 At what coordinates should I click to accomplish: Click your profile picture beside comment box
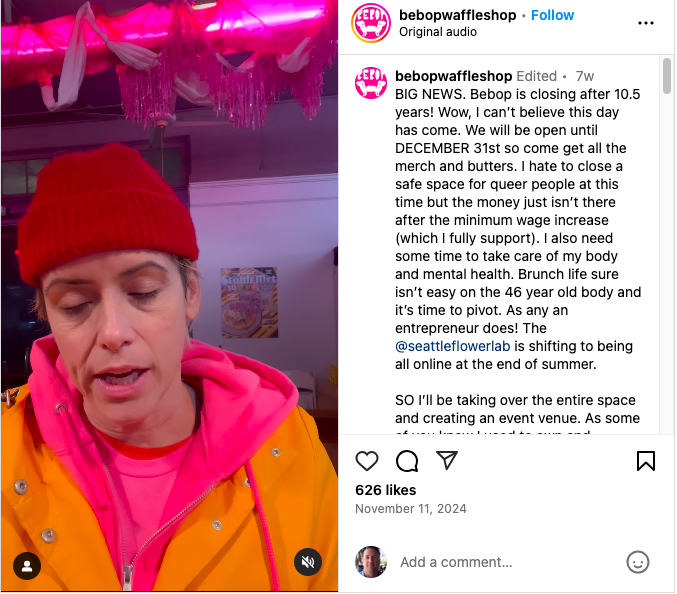371,562
